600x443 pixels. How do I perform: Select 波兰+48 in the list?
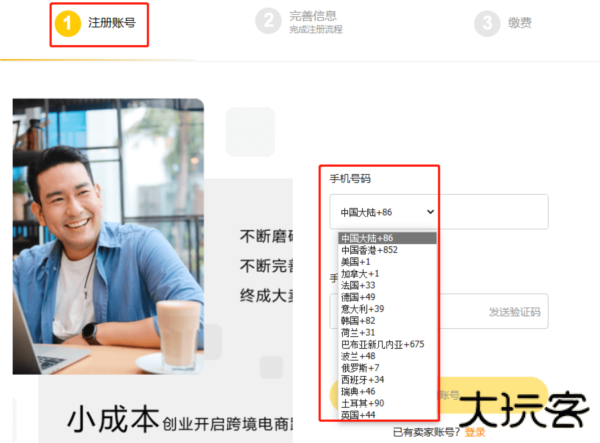click(387, 356)
